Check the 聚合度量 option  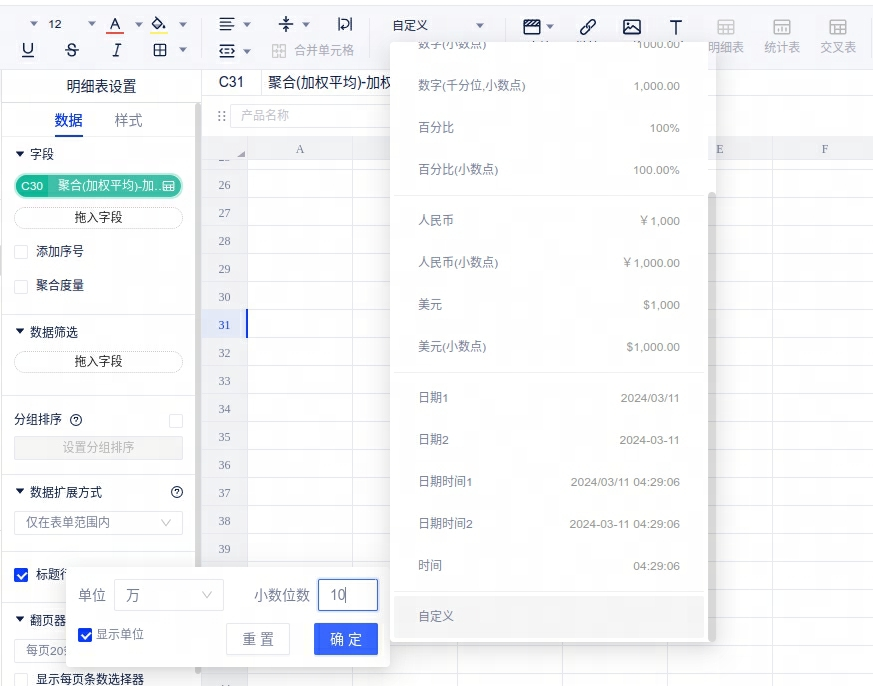pyautogui.click(x=21, y=286)
